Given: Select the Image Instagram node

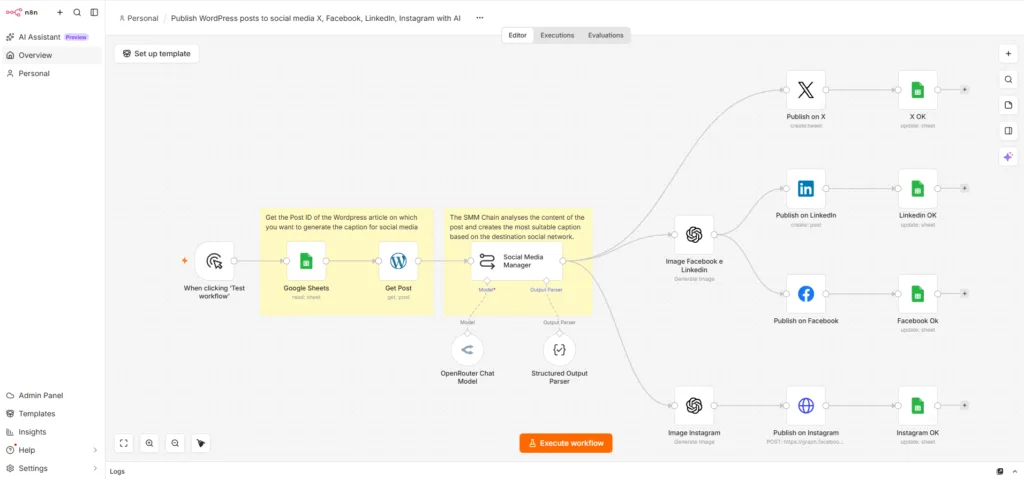Looking at the screenshot, I should tap(694, 406).
